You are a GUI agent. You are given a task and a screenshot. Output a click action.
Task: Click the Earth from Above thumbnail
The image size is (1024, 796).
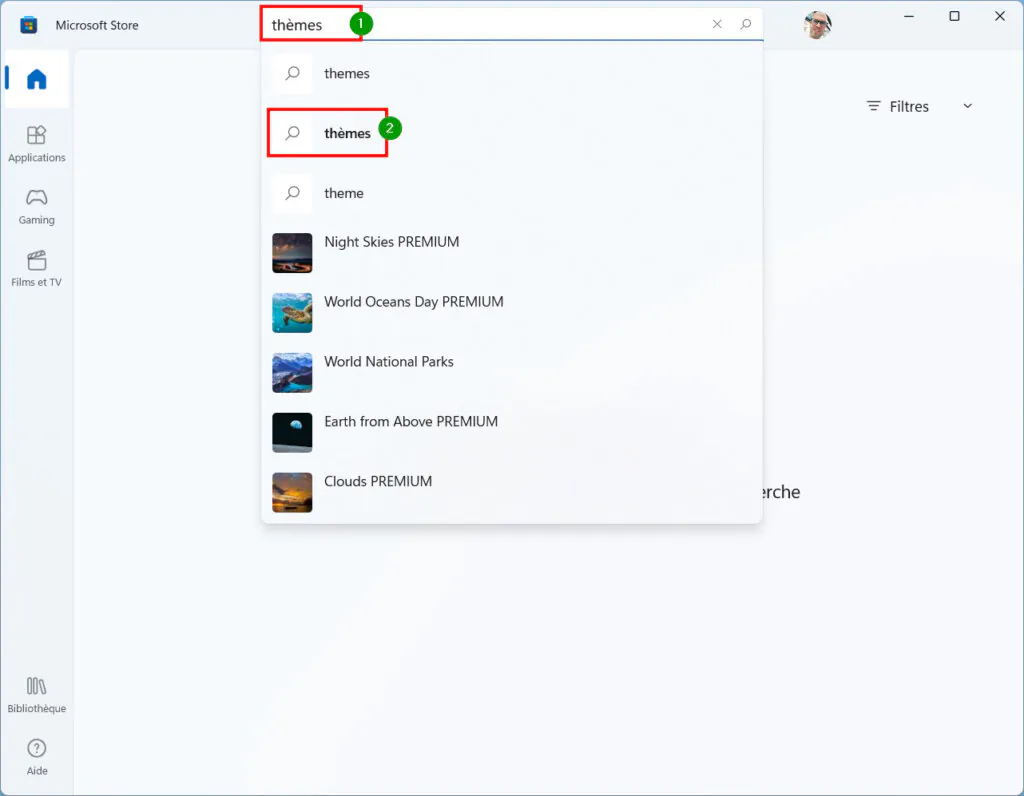[x=292, y=432]
